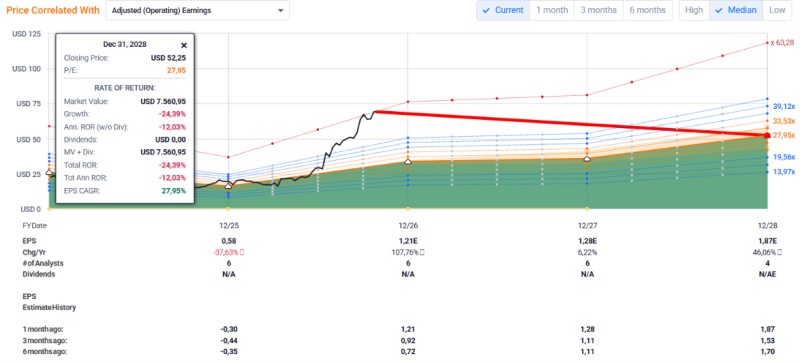
Task: Click the tooltip P/E value 27,95
Action: [x=177, y=70]
